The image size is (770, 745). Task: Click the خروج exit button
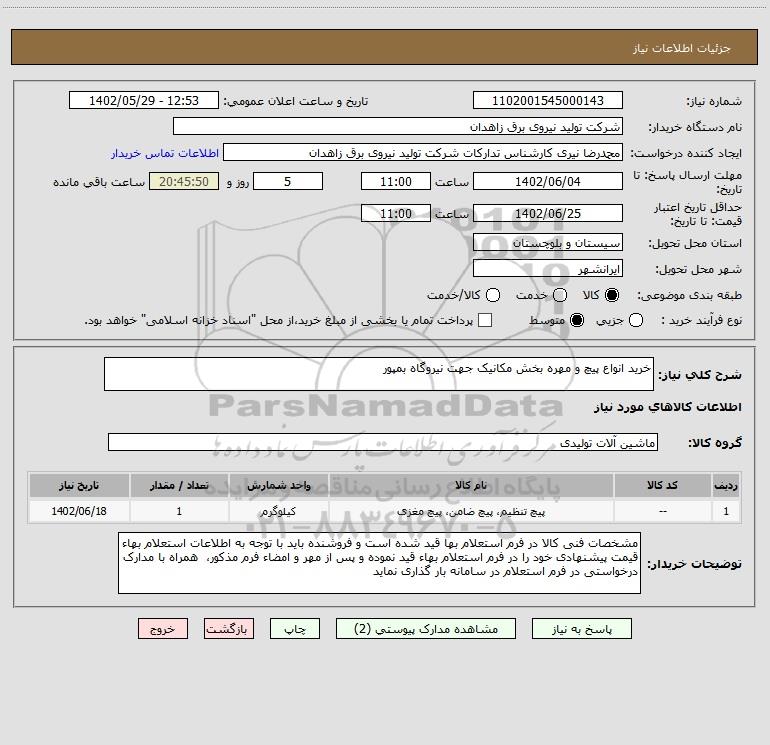tap(163, 629)
